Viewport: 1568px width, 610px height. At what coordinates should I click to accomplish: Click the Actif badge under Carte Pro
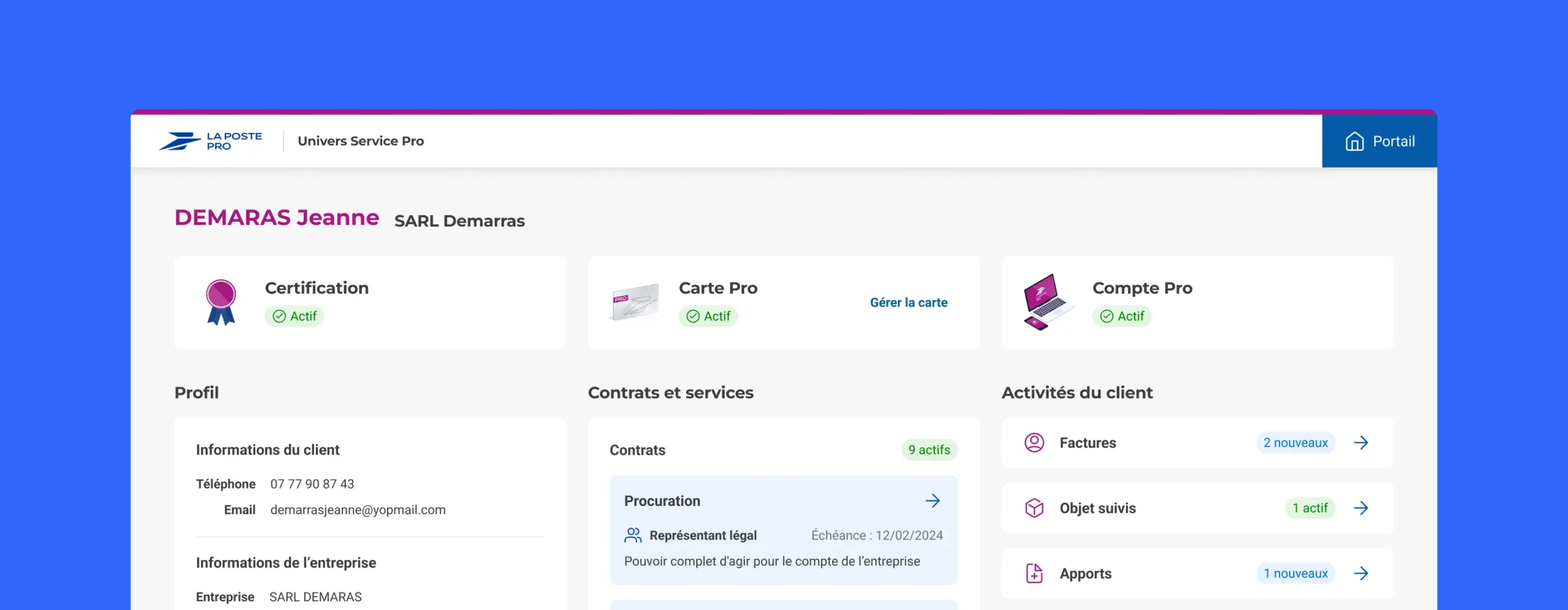point(708,316)
